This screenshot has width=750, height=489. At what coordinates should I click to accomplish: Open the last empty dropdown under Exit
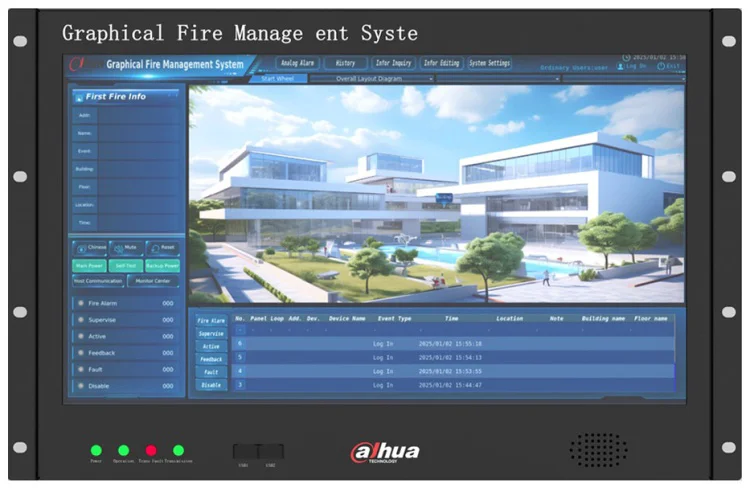pyautogui.click(x=624, y=78)
